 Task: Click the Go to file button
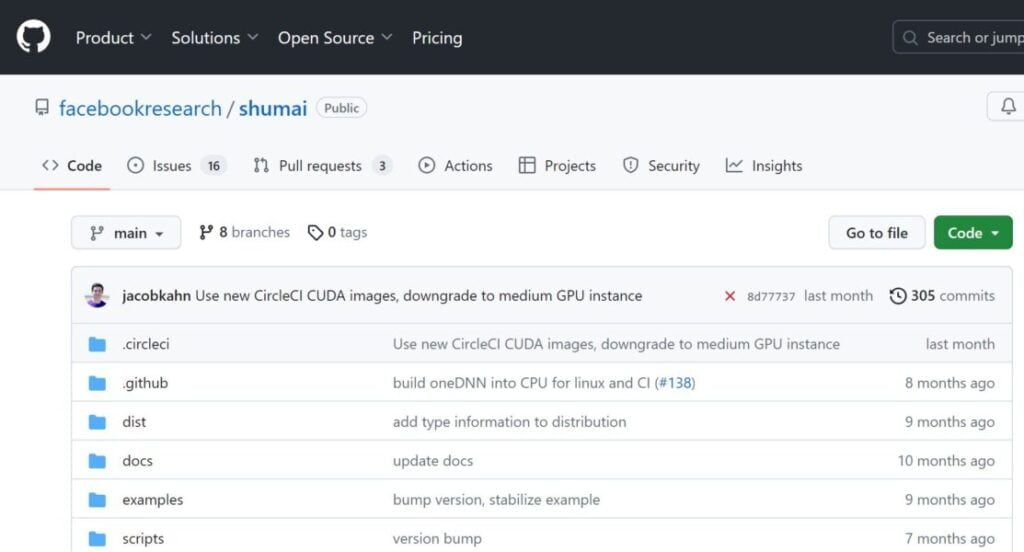(876, 233)
